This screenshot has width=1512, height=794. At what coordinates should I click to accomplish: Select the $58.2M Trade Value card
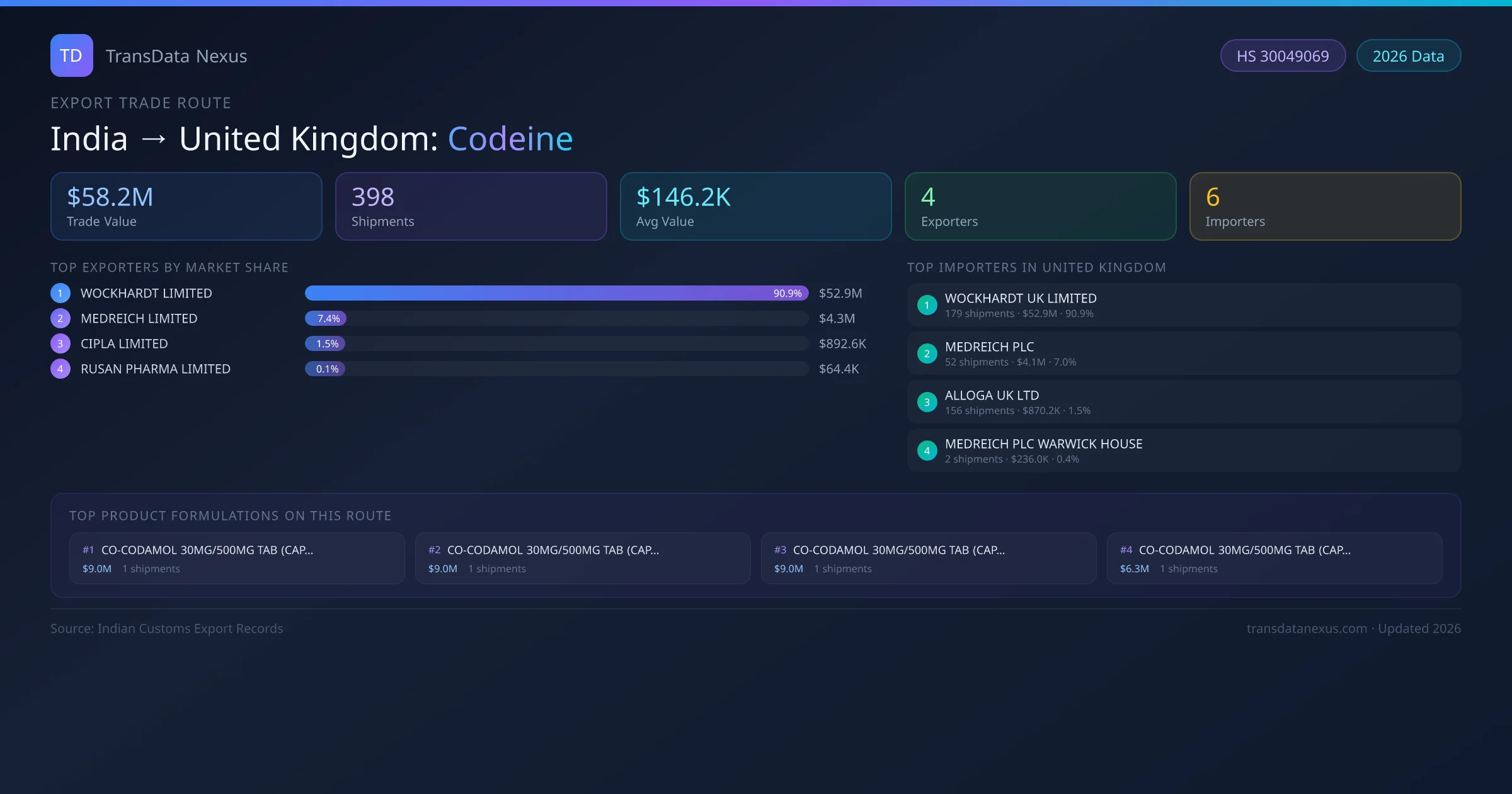[x=186, y=207]
